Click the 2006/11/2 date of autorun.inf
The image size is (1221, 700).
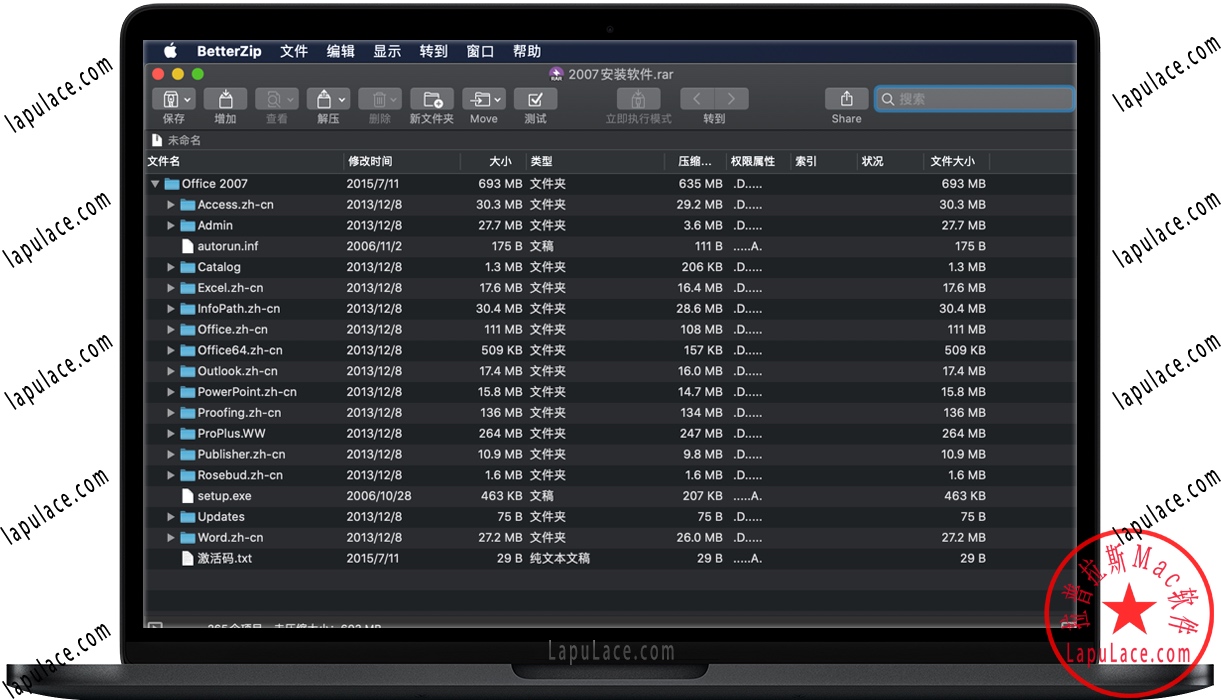373,246
